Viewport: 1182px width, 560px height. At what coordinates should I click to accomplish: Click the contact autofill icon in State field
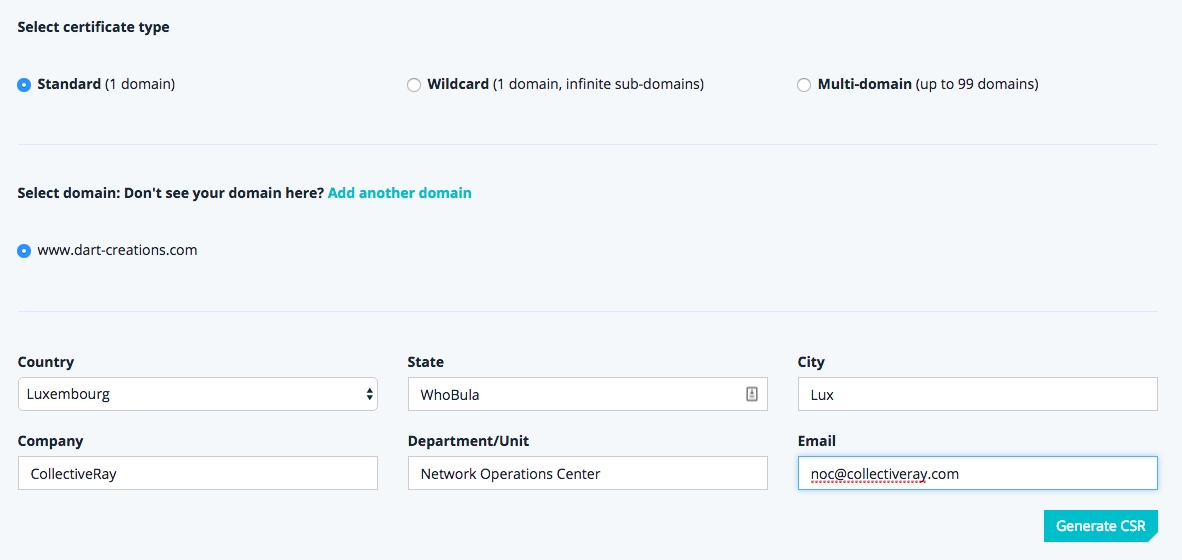tap(752, 394)
